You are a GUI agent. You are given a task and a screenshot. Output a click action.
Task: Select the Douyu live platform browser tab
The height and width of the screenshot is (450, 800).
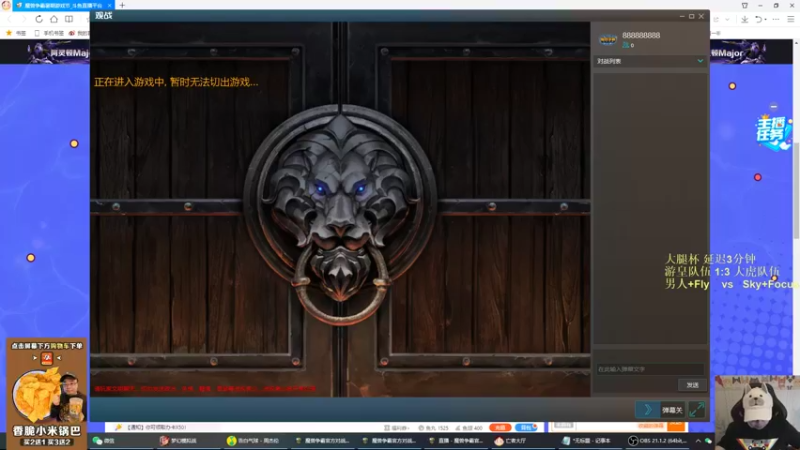(62, 6)
